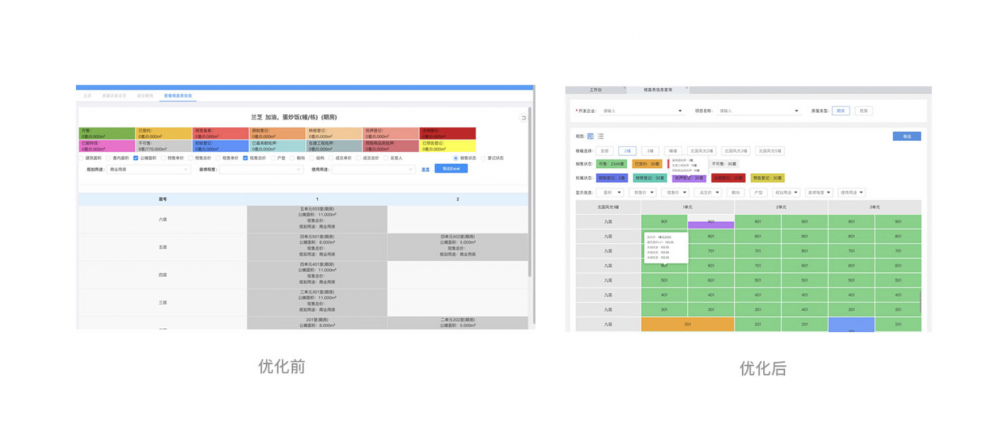Click the 重置 link

[425, 169]
